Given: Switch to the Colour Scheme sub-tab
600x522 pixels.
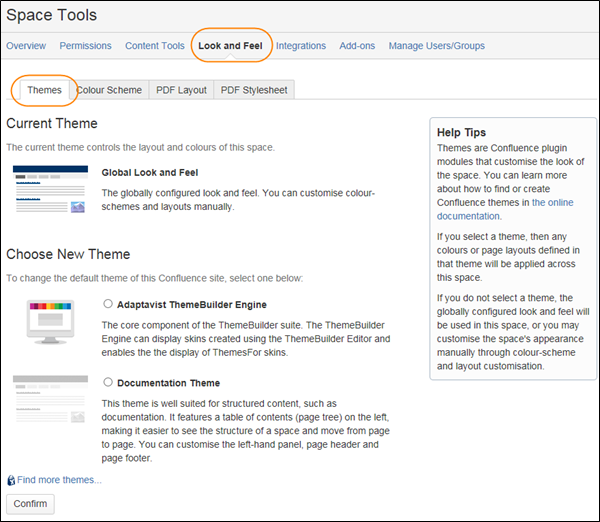Looking at the screenshot, I should [109, 90].
